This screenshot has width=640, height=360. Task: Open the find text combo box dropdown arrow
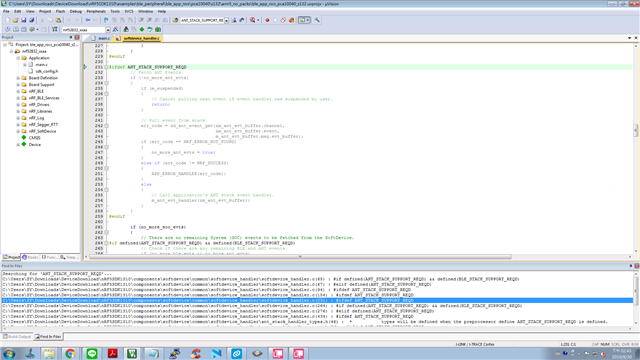click(x=226, y=20)
